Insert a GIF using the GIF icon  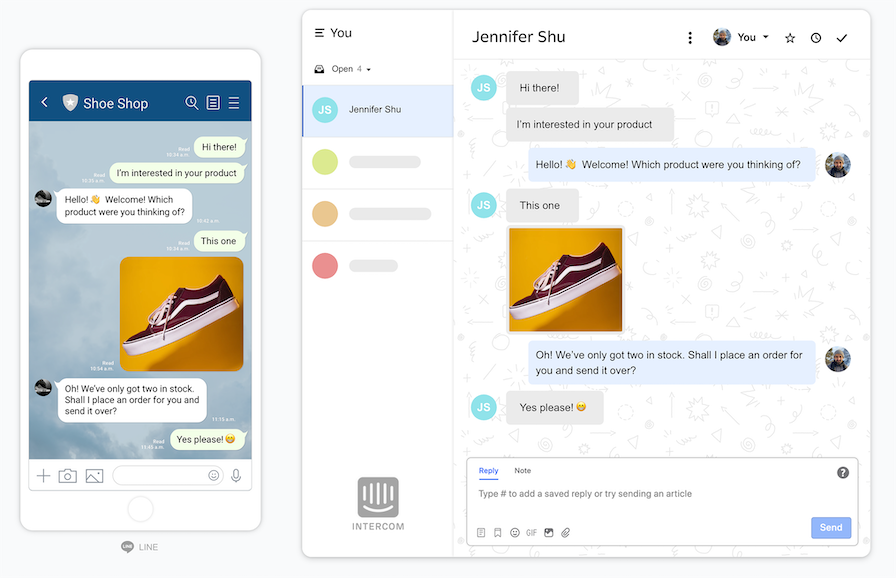point(531,532)
